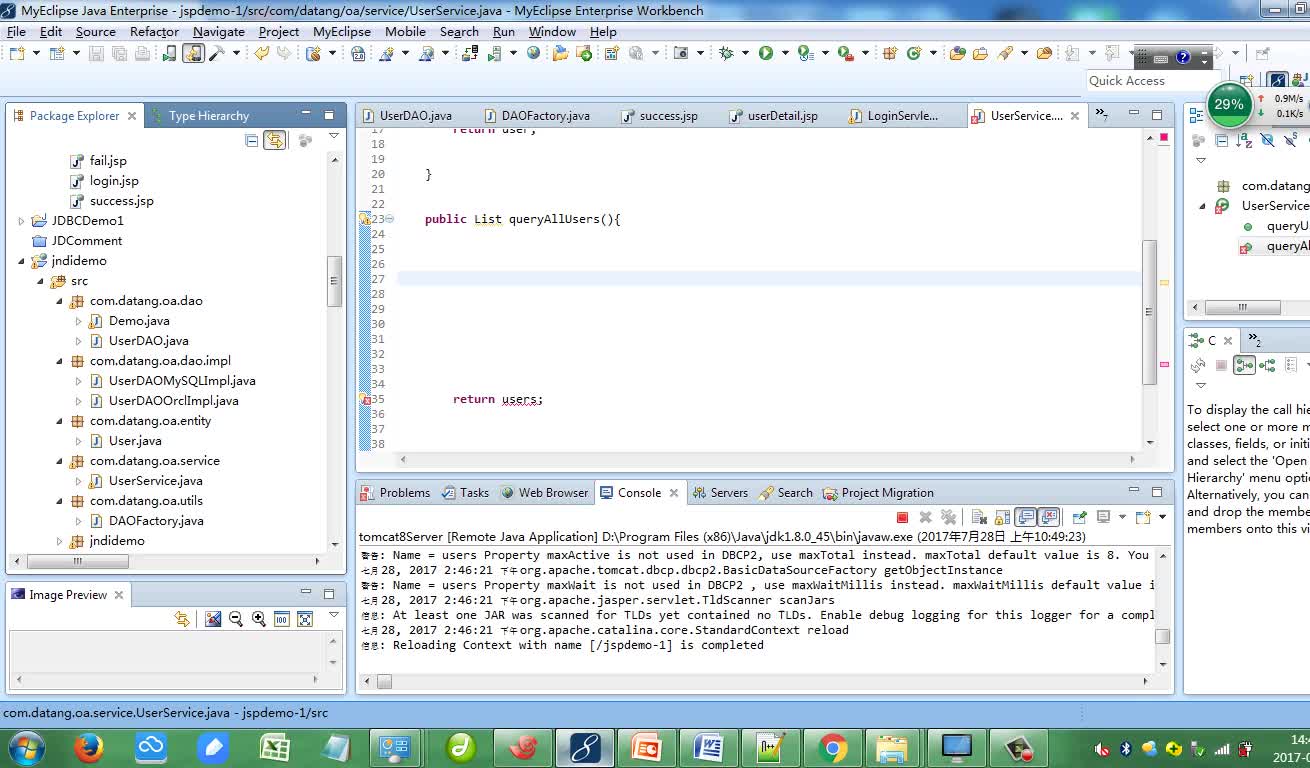Click the New Java Class icon
This screenshot has height=768, width=1310.
coord(913,53)
